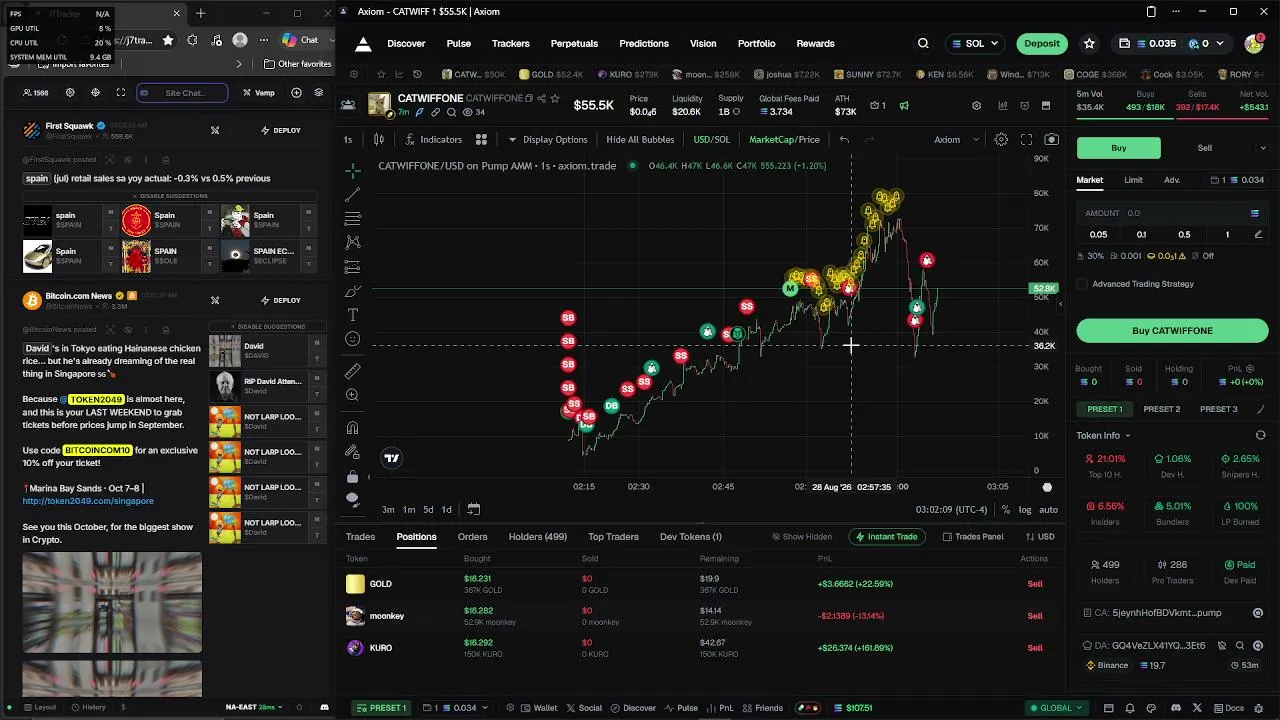
Task: Undo the last chart action
Action: click(x=844, y=140)
